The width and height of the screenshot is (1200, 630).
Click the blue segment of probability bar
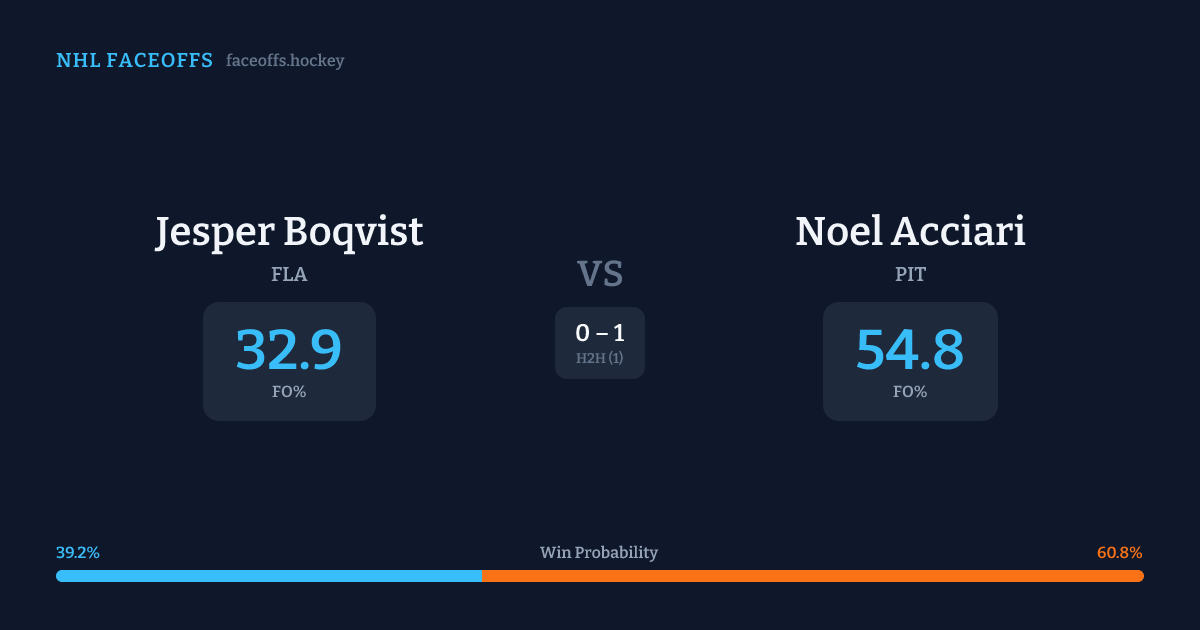pos(268,576)
